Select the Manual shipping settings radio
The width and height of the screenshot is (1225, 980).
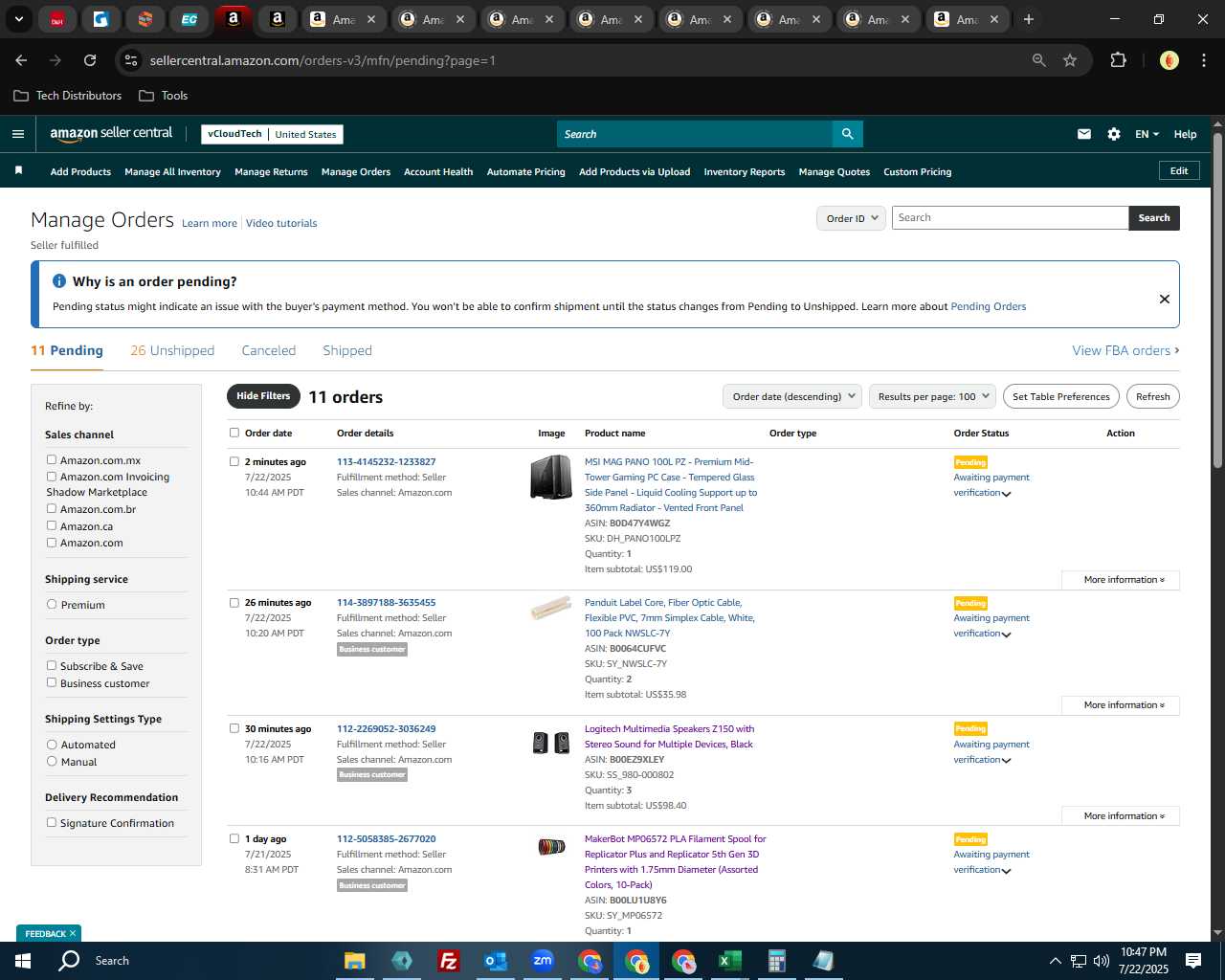[52, 761]
